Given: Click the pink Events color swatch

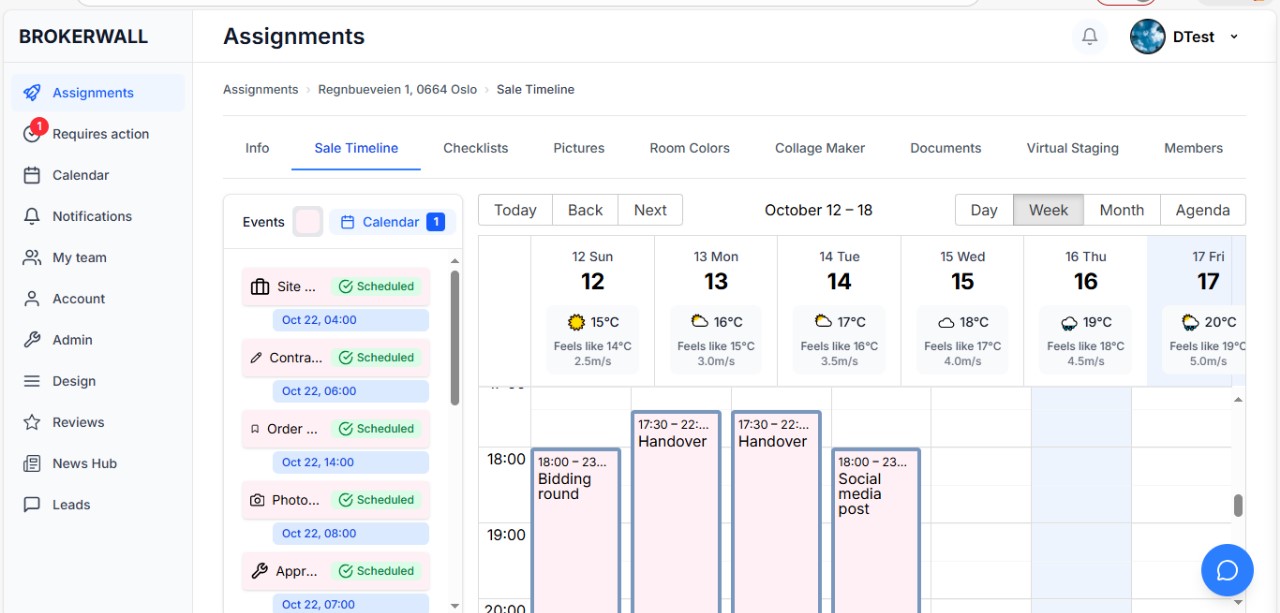Looking at the screenshot, I should click(x=310, y=221).
